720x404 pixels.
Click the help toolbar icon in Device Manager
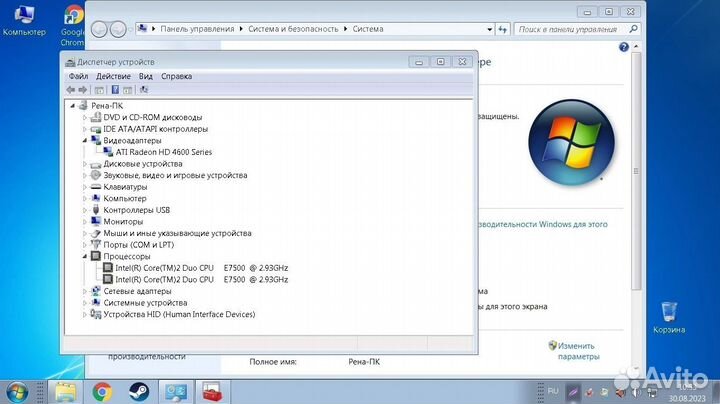coord(115,90)
